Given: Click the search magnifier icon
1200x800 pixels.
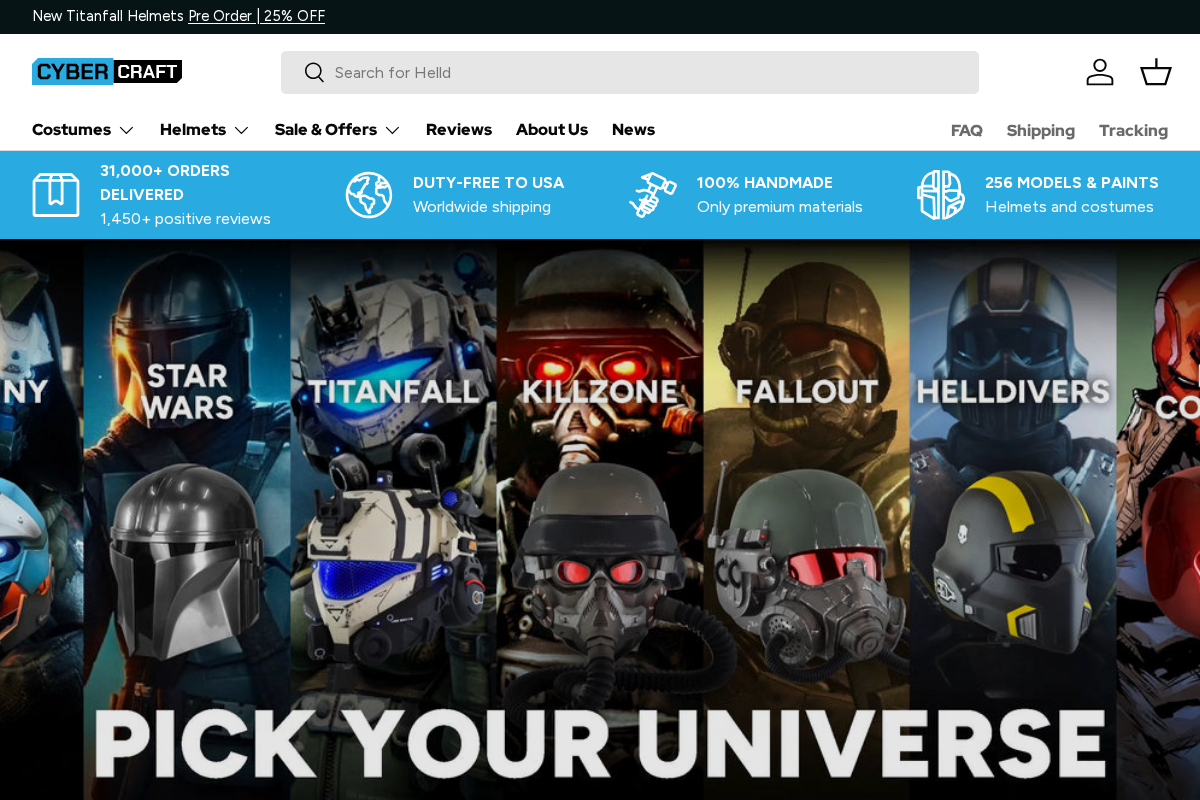Looking at the screenshot, I should (314, 72).
